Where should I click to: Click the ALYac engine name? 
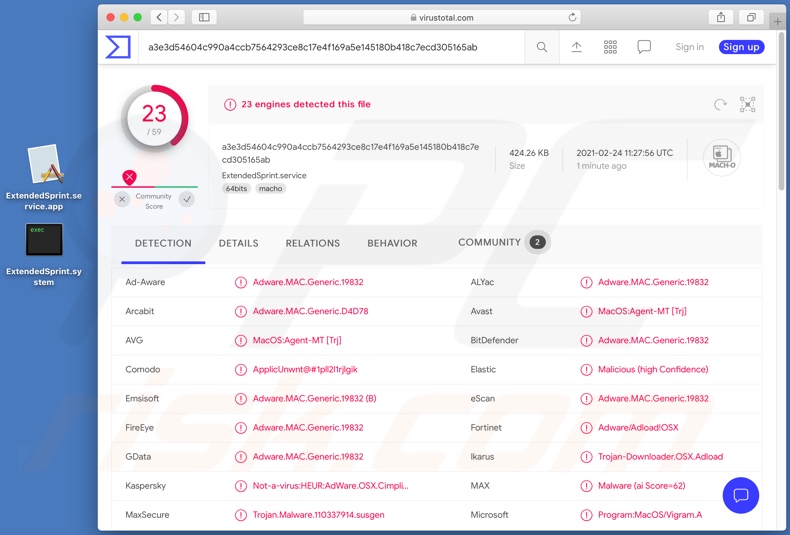pyautogui.click(x=482, y=282)
